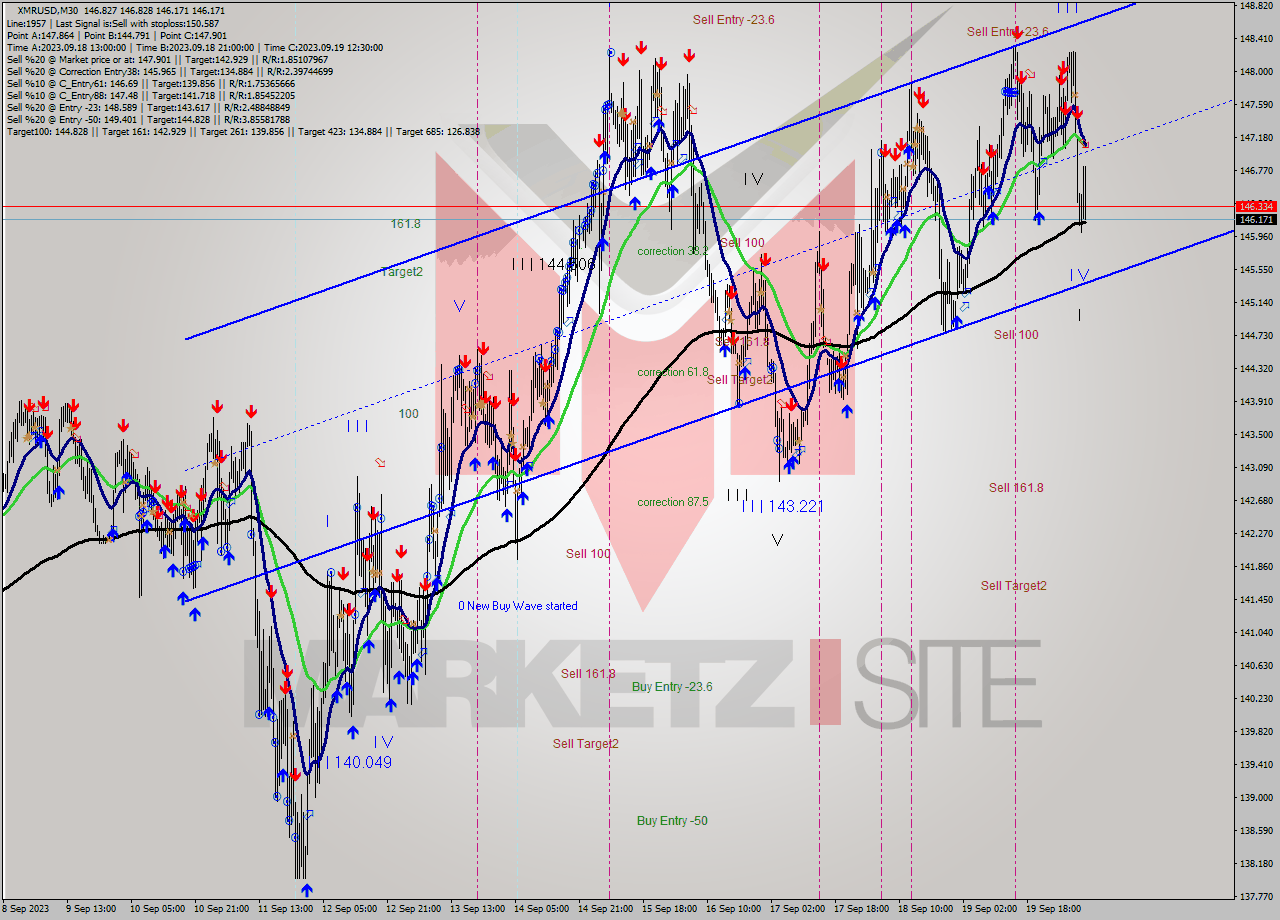
Task: Click the 'correction 61.8' chart label
Action: tap(674, 372)
